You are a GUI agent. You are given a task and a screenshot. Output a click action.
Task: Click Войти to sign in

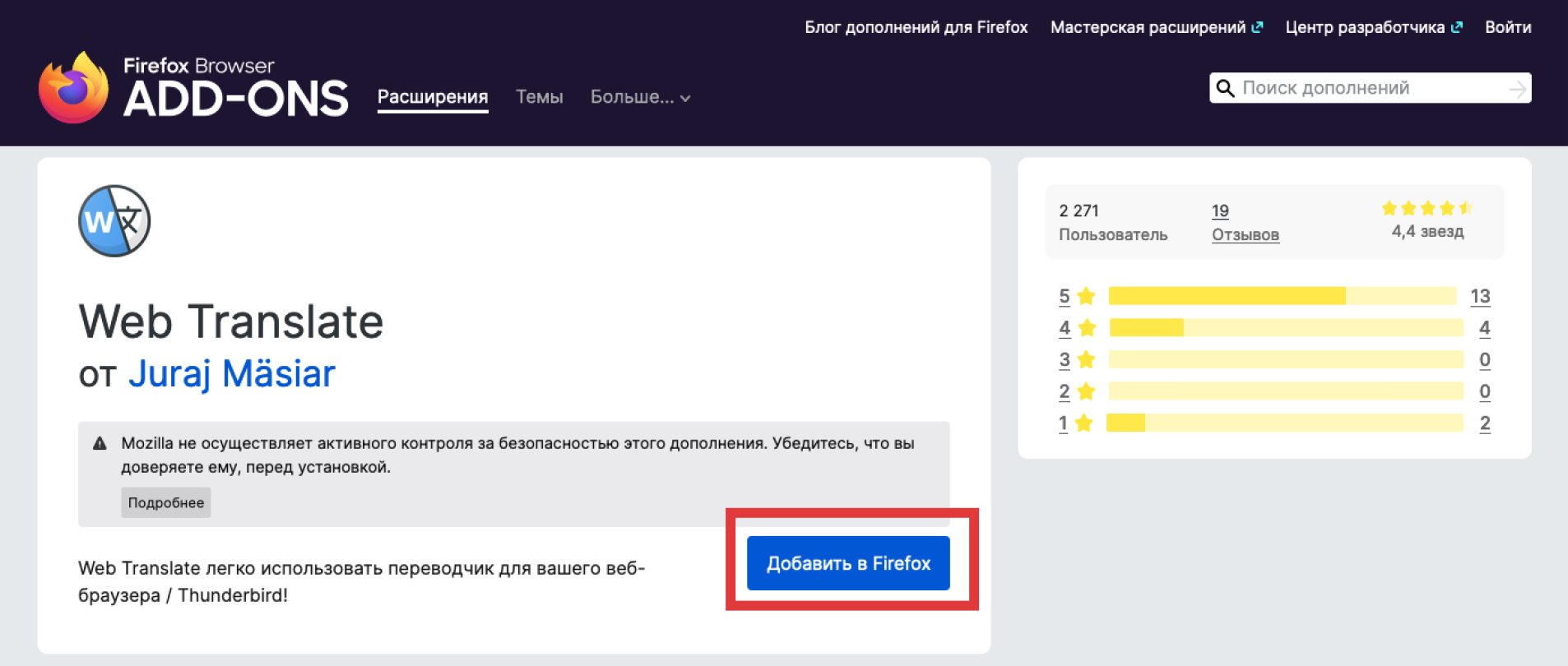[x=1508, y=27]
